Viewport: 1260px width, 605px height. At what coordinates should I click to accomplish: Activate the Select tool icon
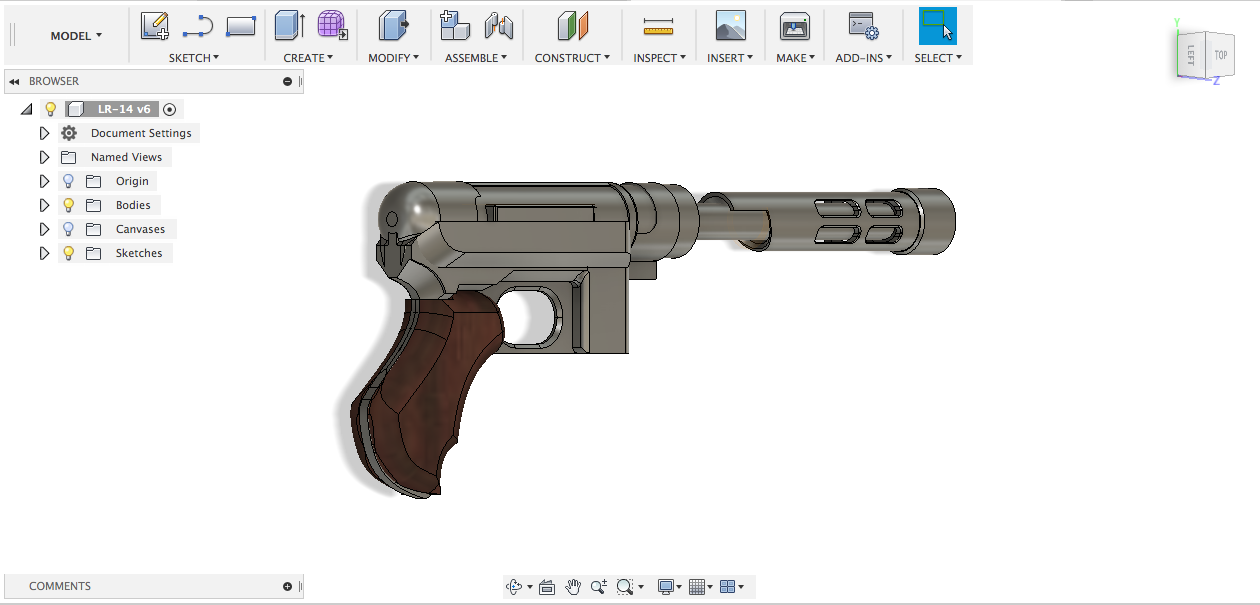938,25
